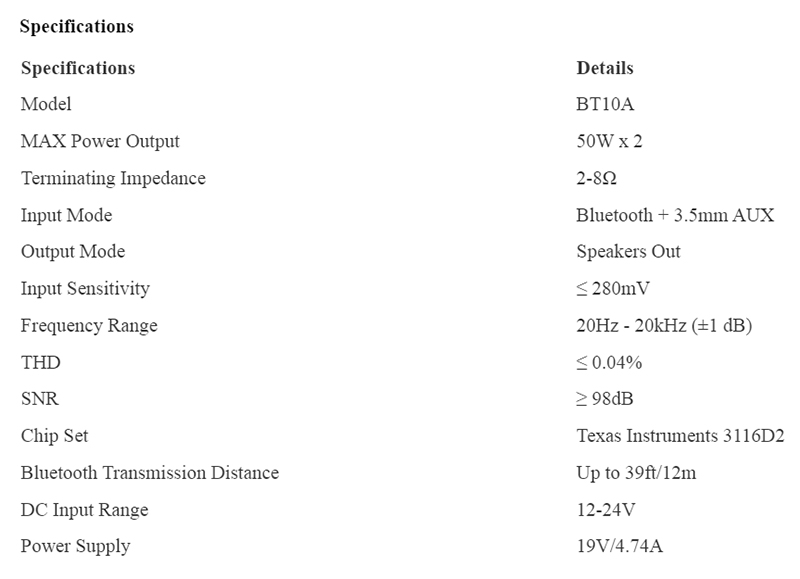Click the Model row label
Screen dimensions: 800x579
[x=46, y=104]
